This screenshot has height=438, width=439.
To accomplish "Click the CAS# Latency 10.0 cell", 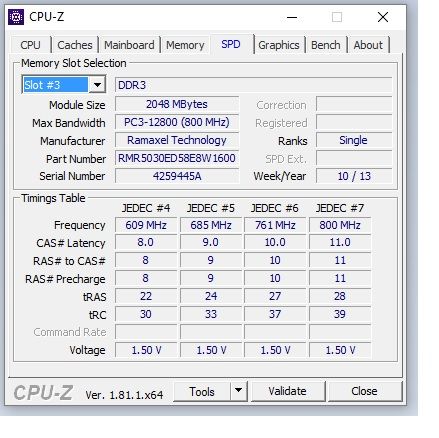I will (x=275, y=242).
